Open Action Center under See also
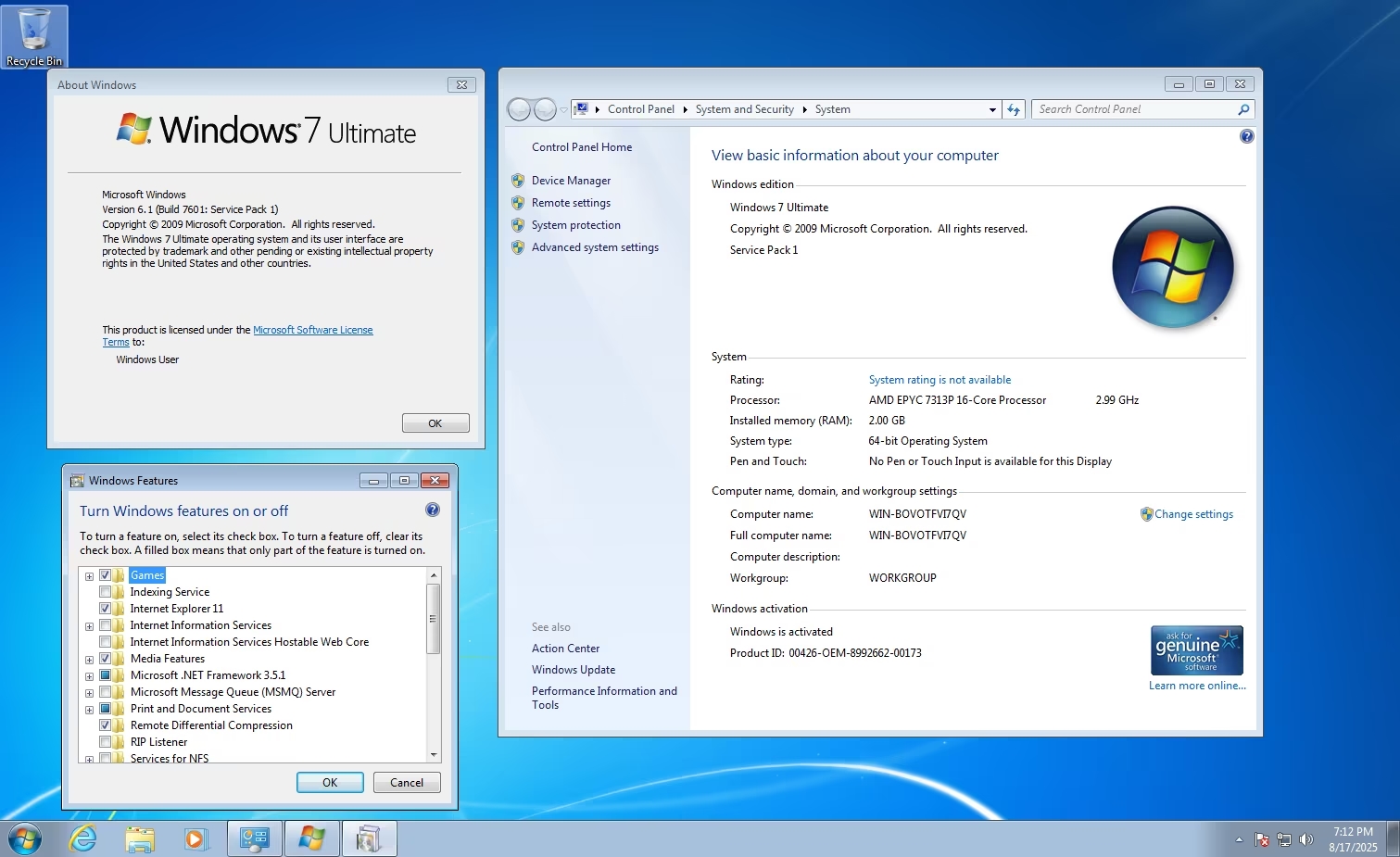The image size is (1400, 857). tap(565, 649)
